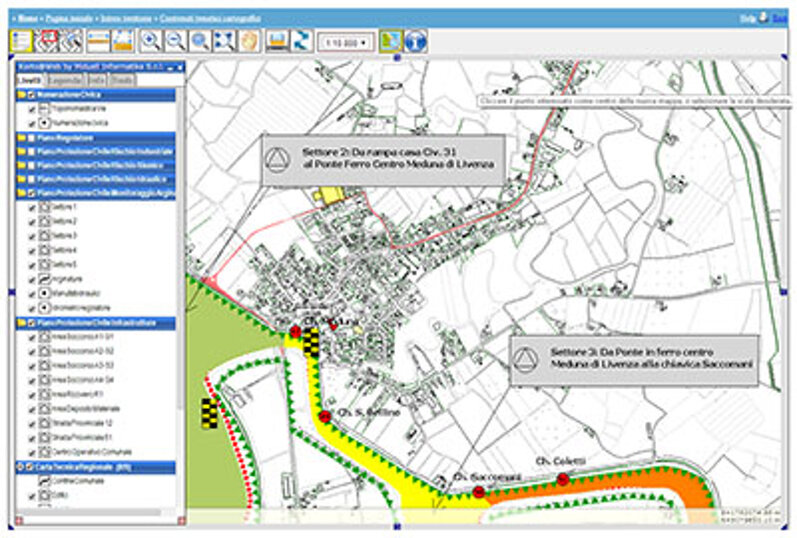Select the pan hand tool
This screenshot has width=797, height=538.
248,41
